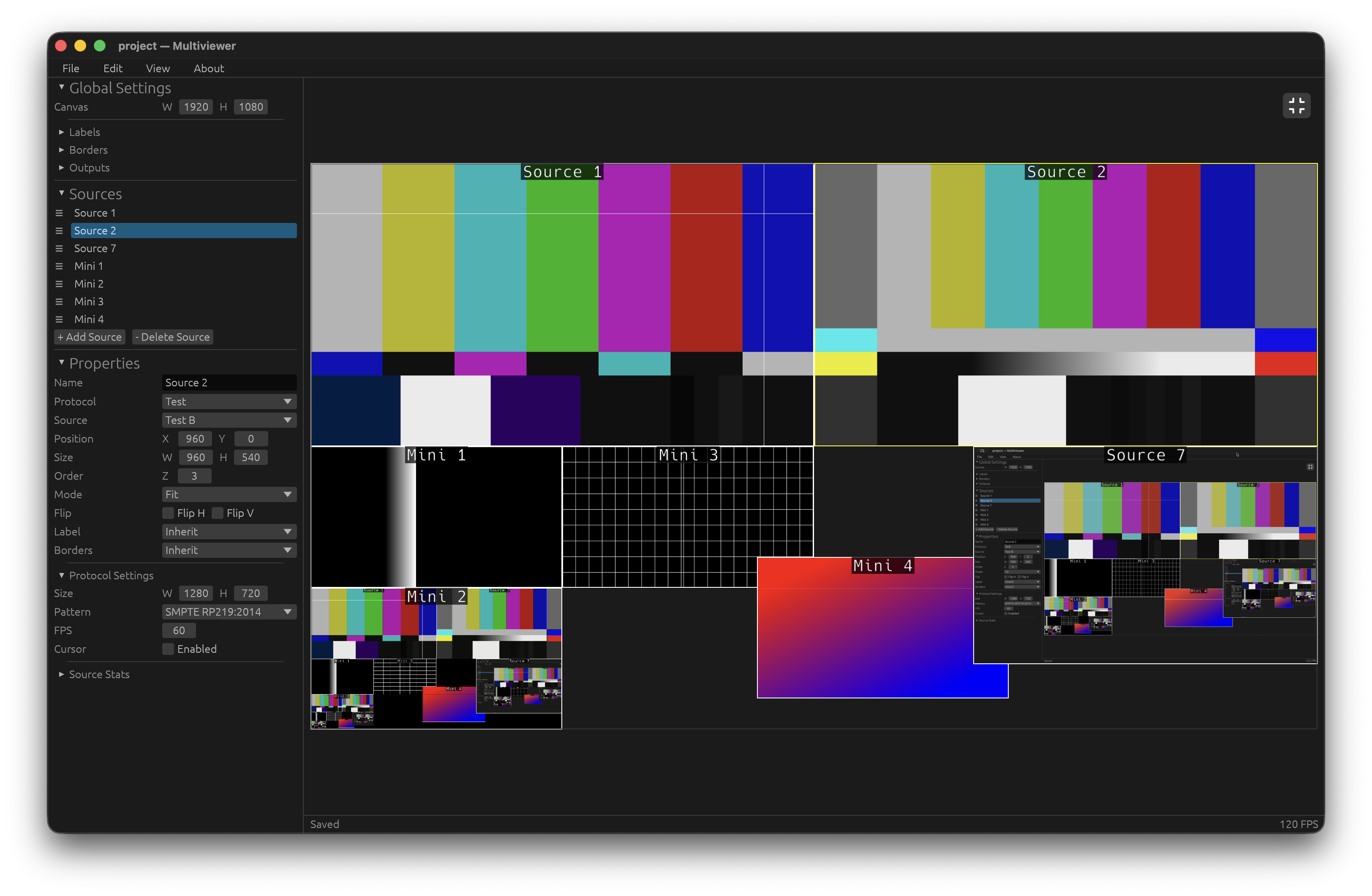Click the Protocol Size height field 720
The width and height of the screenshot is (1372, 896).
(x=251, y=594)
